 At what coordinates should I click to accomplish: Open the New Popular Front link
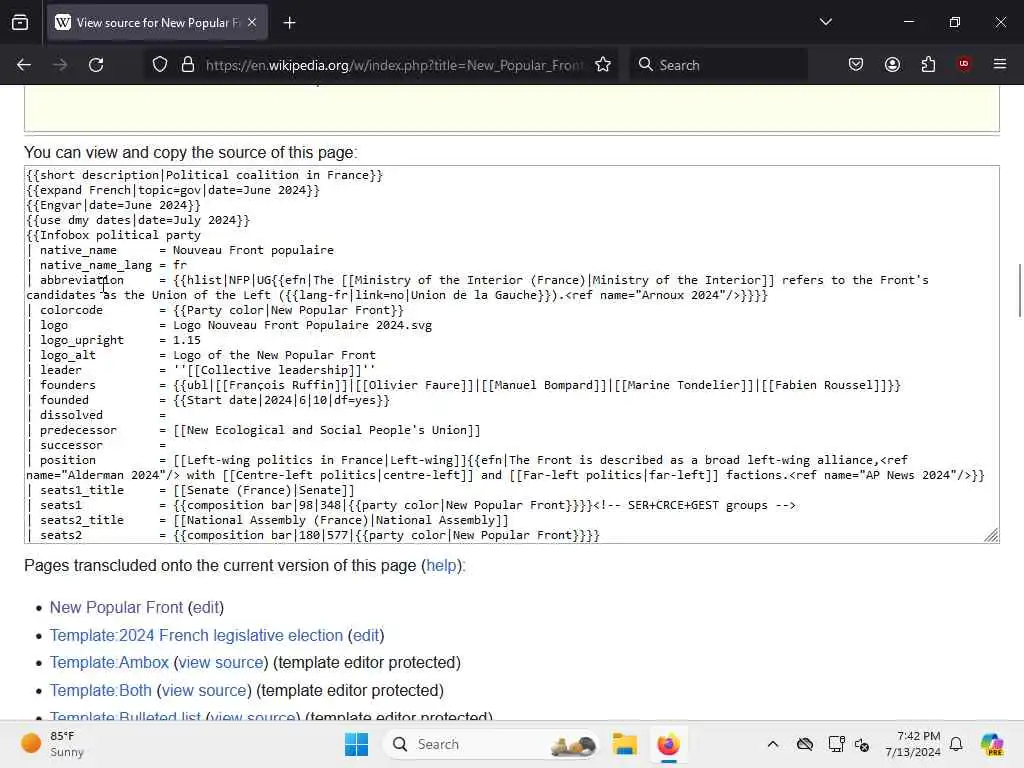tap(116, 607)
